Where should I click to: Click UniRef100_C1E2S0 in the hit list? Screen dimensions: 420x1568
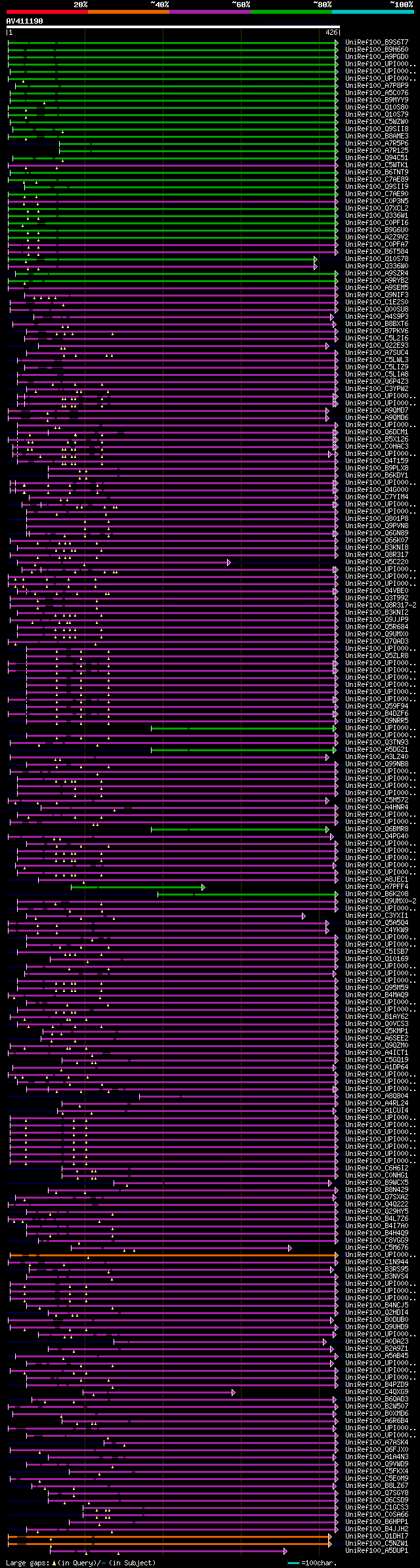tap(377, 302)
